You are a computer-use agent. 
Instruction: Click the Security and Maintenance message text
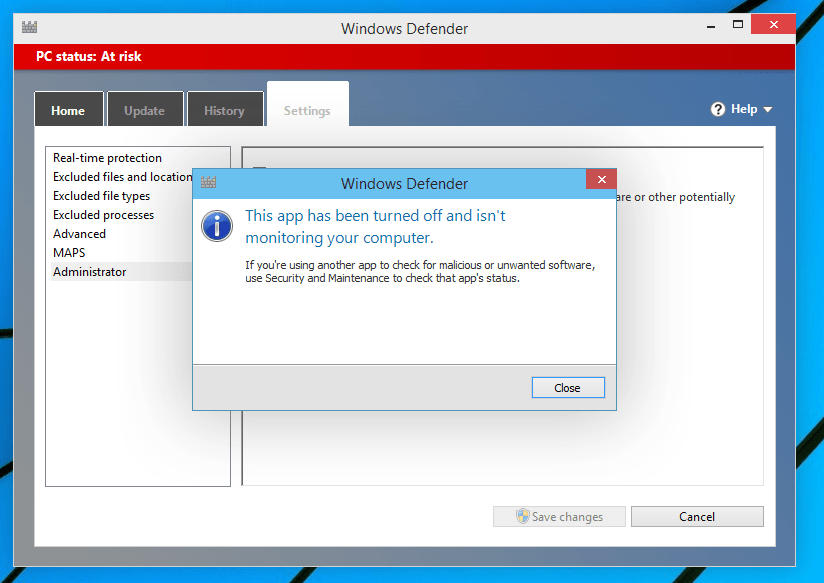click(420, 271)
